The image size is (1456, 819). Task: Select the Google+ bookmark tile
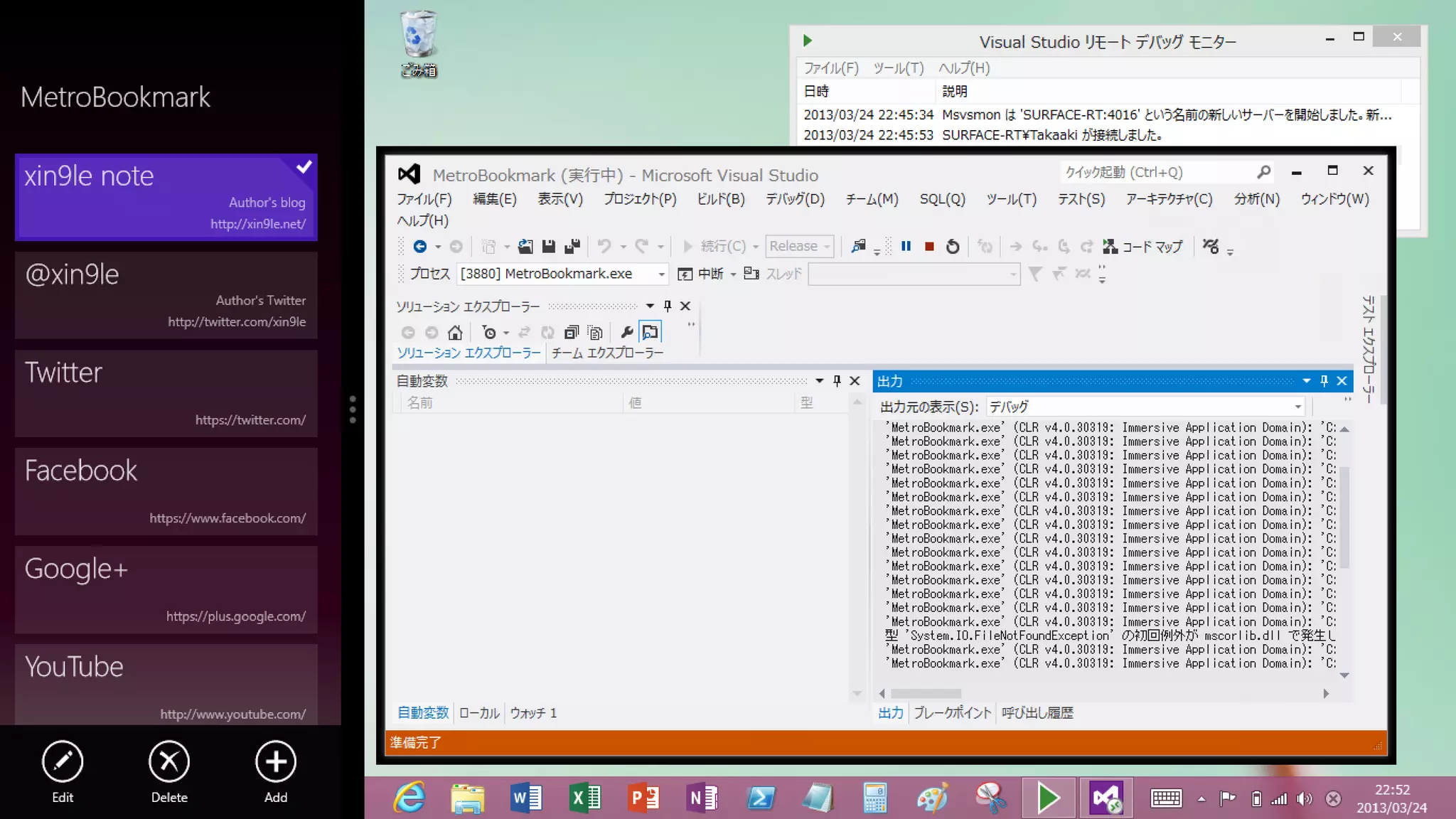(x=166, y=589)
